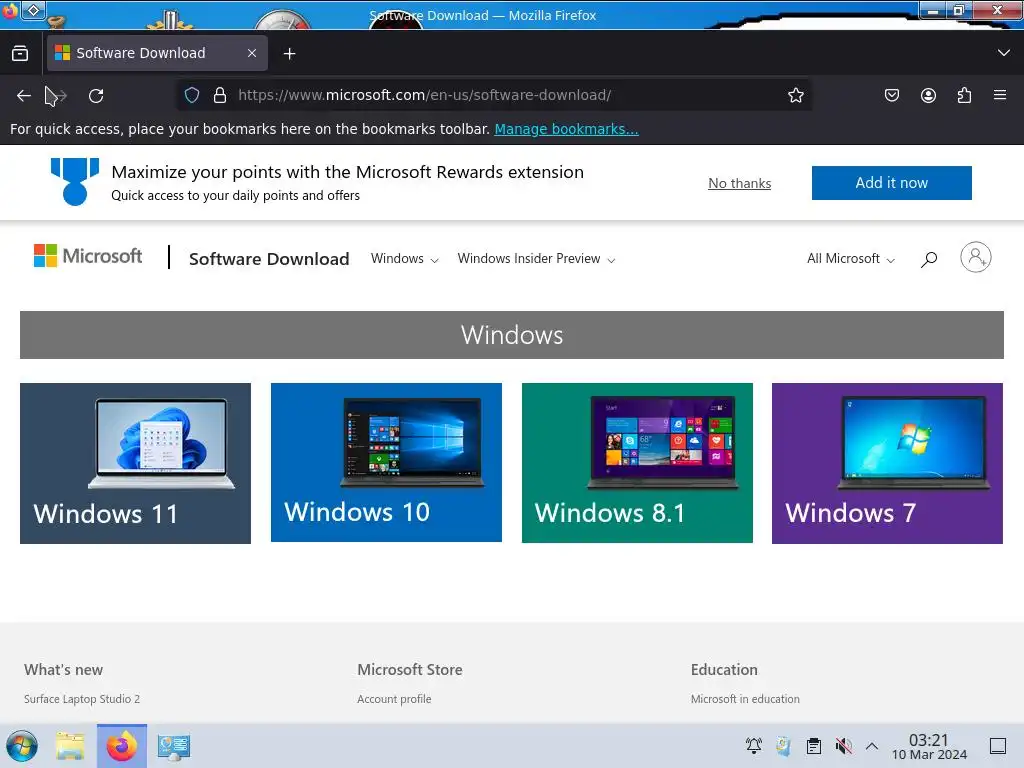The height and width of the screenshot is (768, 1024).
Task: Click the clipboard tray icon
Action: tap(814, 745)
